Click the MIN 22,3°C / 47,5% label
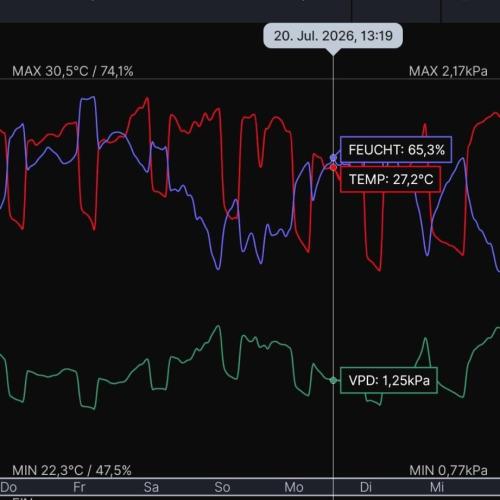Image resolution: width=500 pixels, height=500 pixels. pyautogui.click(x=72, y=470)
